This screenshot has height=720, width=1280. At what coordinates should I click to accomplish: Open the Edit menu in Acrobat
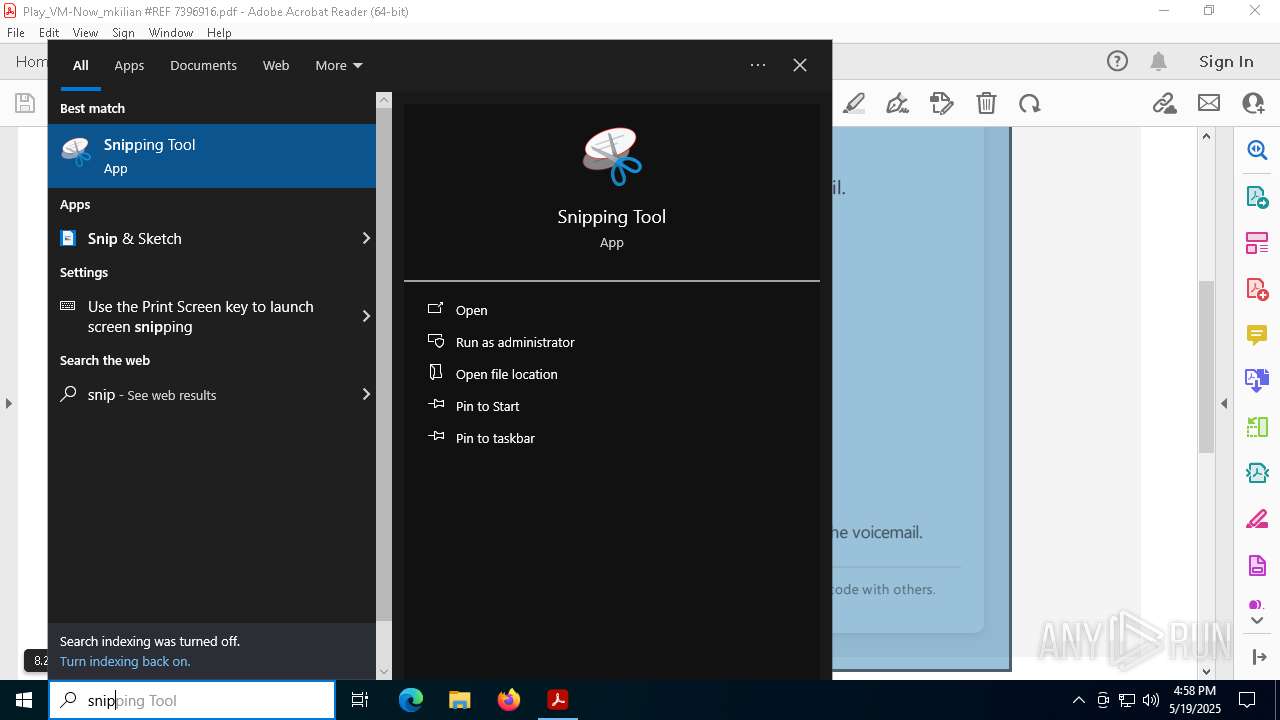click(49, 33)
